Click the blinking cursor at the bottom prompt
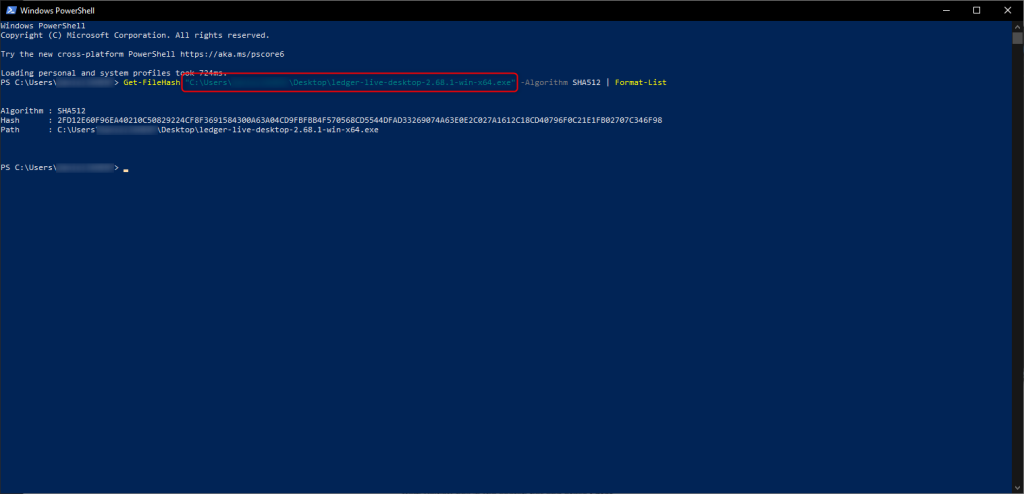Image resolution: width=1024 pixels, height=494 pixels. 126,168
